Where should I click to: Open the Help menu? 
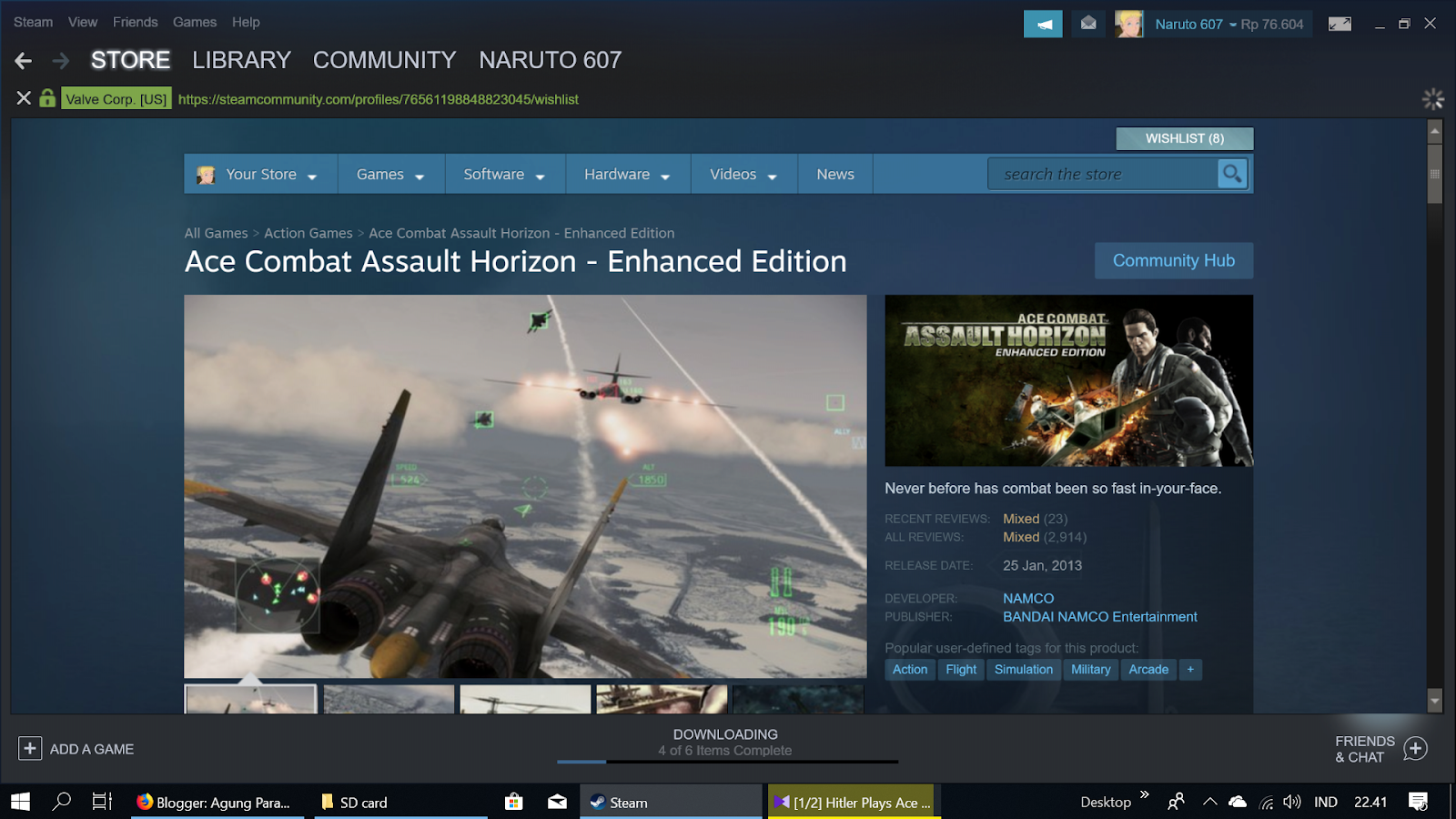(246, 22)
